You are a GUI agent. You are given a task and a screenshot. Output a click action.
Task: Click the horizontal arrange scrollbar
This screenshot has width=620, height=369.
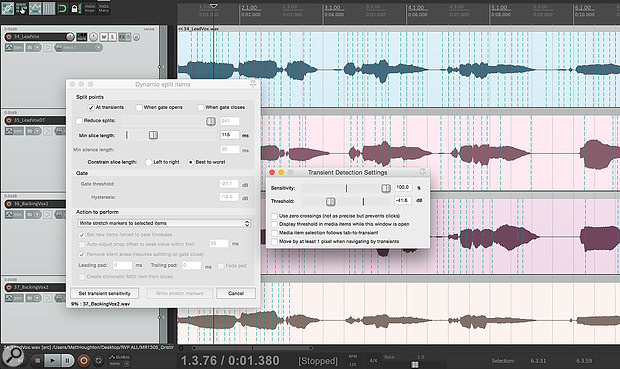click(x=252, y=348)
